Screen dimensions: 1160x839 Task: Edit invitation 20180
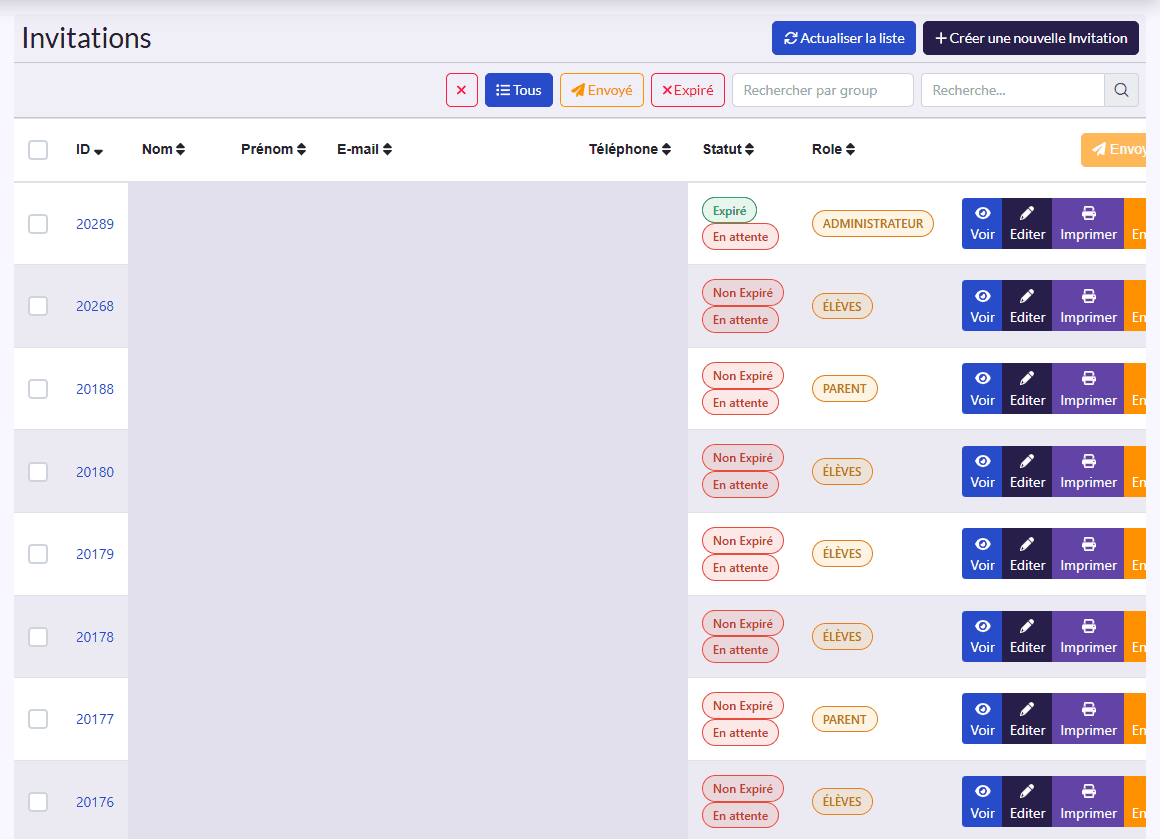(1027, 471)
